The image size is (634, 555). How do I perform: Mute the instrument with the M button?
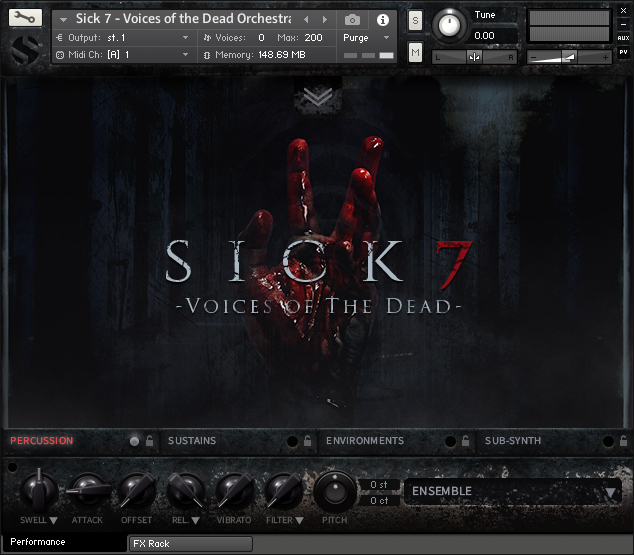pyautogui.click(x=415, y=52)
